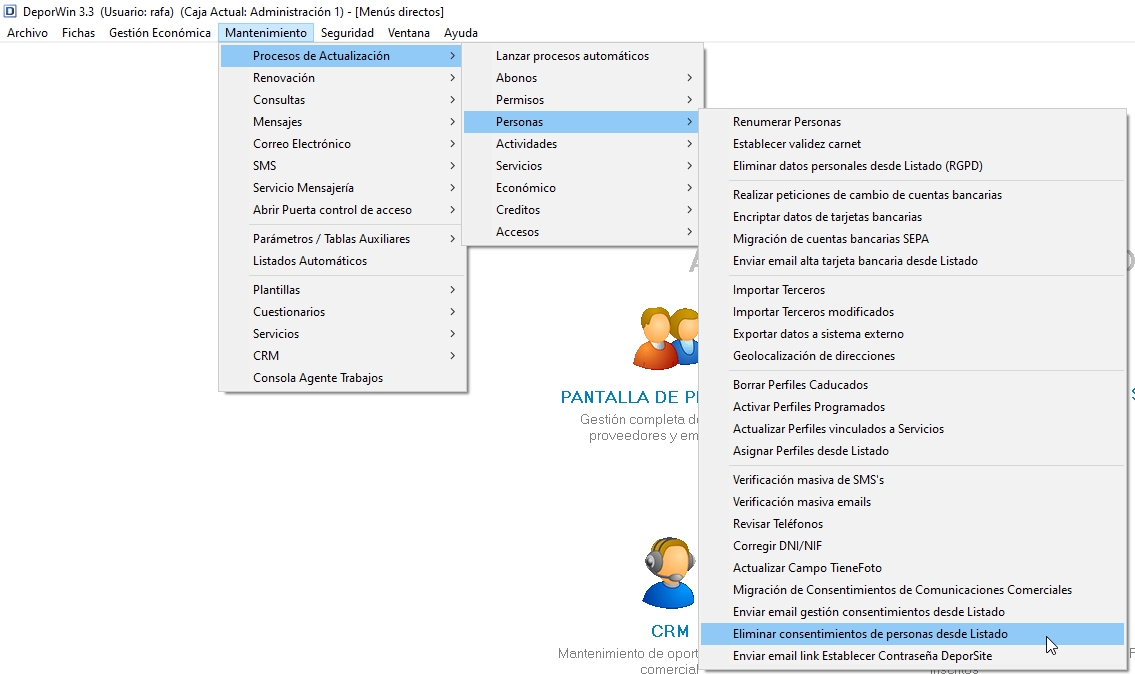Click the Mantenimiento menu
1135x674 pixels.
[266, 33]
